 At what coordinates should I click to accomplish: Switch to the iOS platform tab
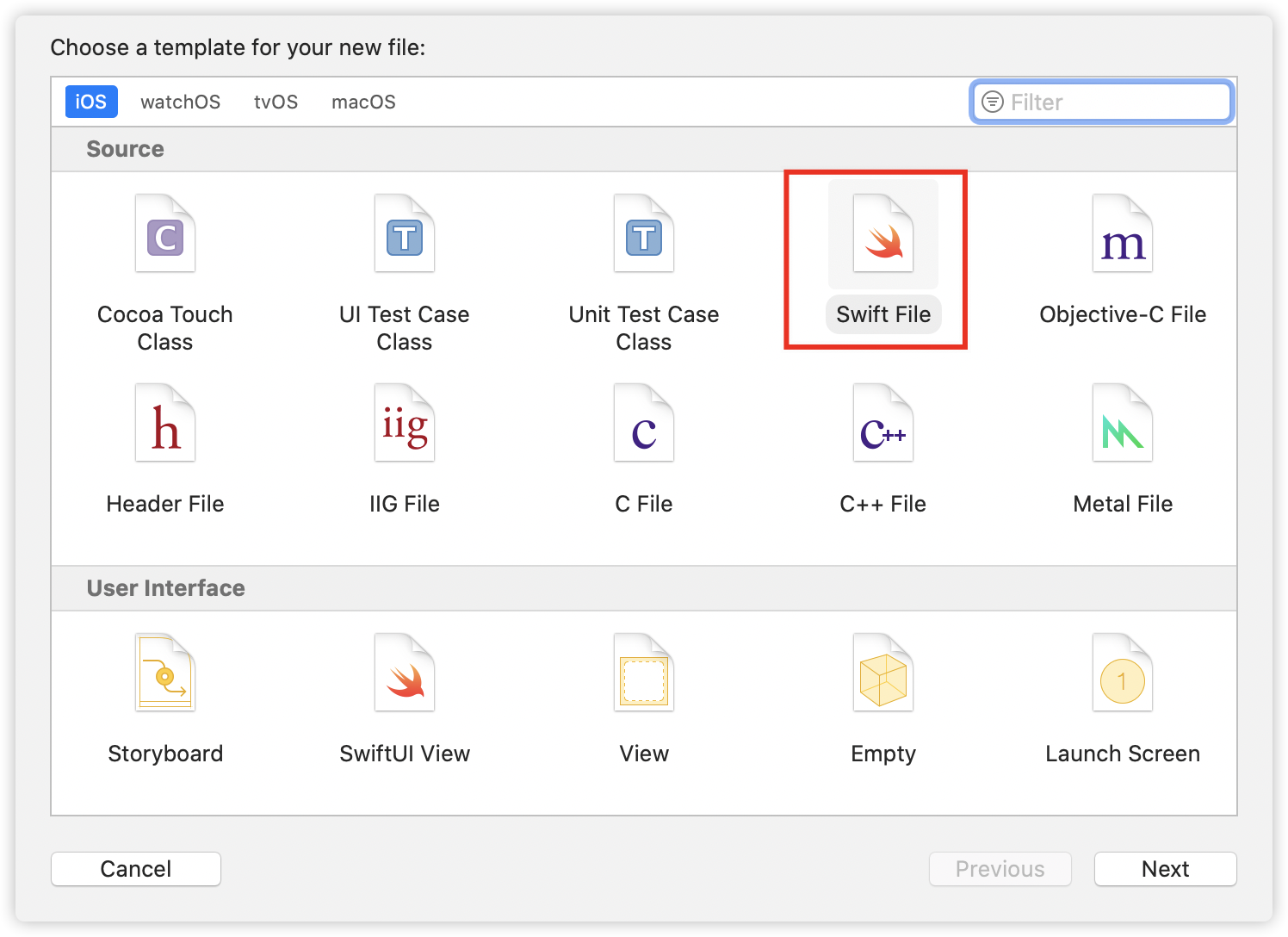[x=91, y=102]
